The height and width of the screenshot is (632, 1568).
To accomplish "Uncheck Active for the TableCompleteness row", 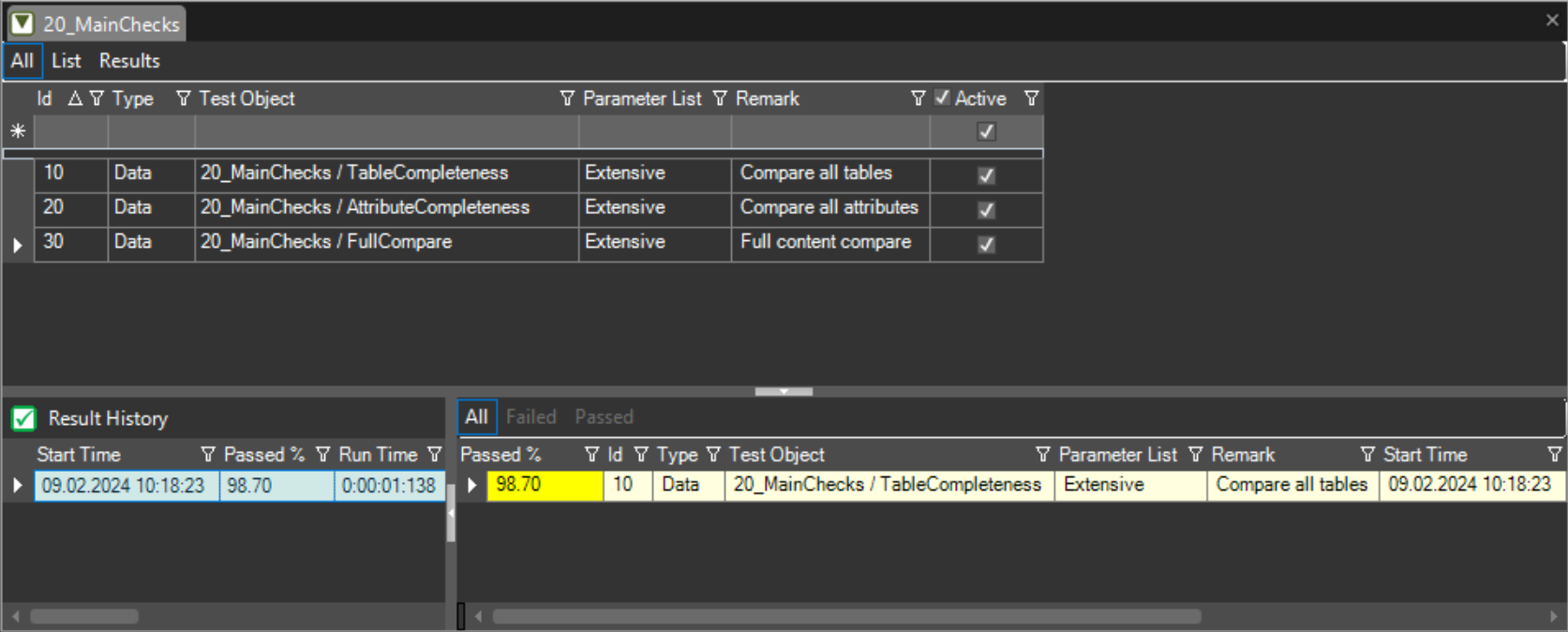I will click(986, 175).
